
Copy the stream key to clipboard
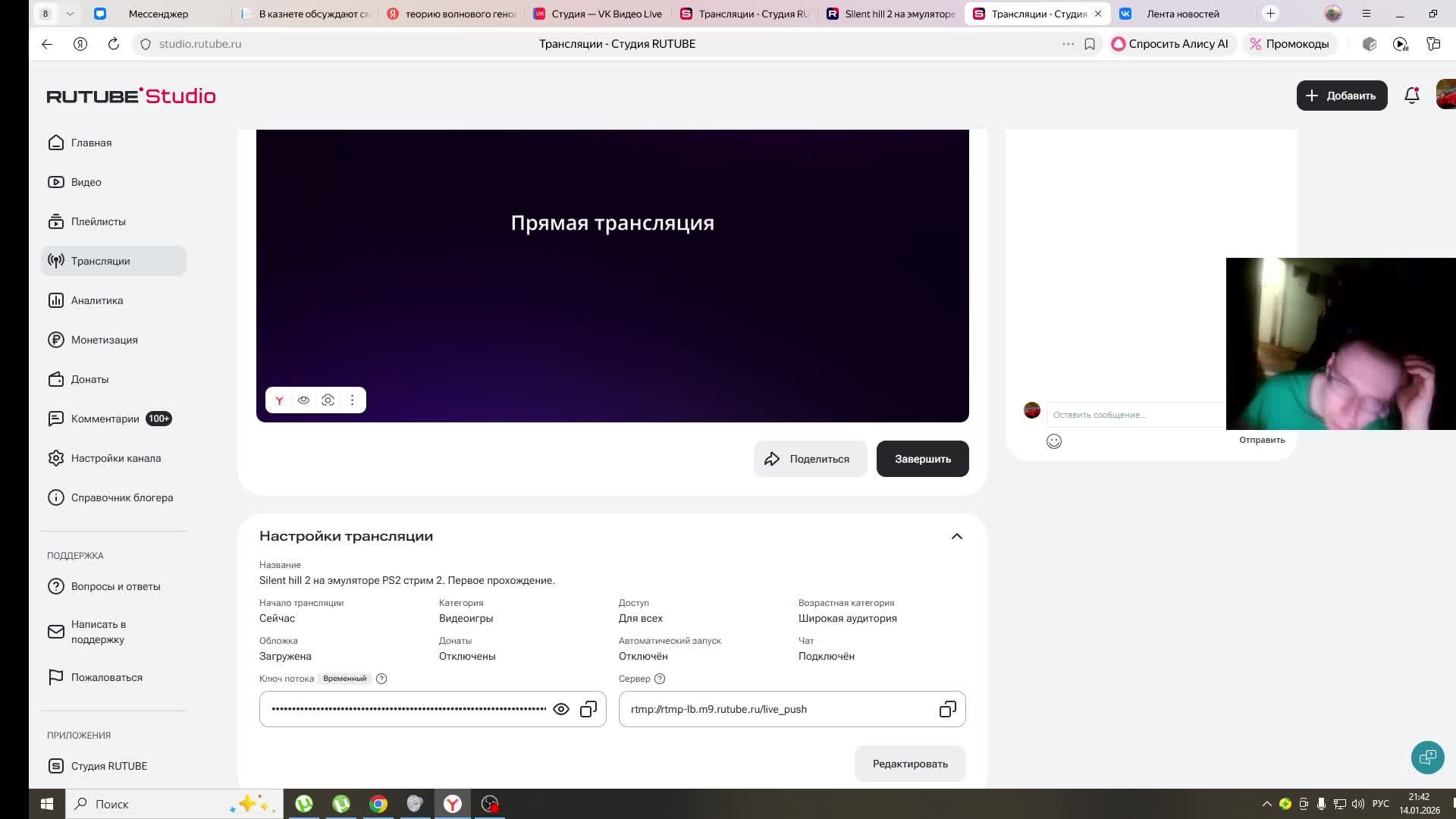tap(588, 709)
